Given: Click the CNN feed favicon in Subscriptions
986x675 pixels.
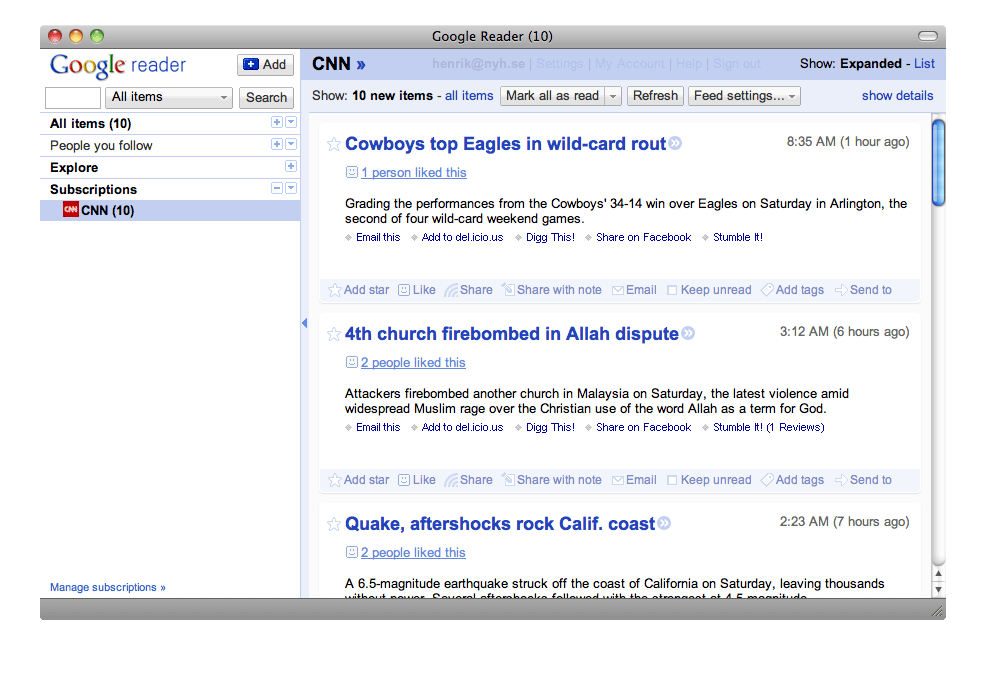Looking at the screenshot, I should coord(70,209).
